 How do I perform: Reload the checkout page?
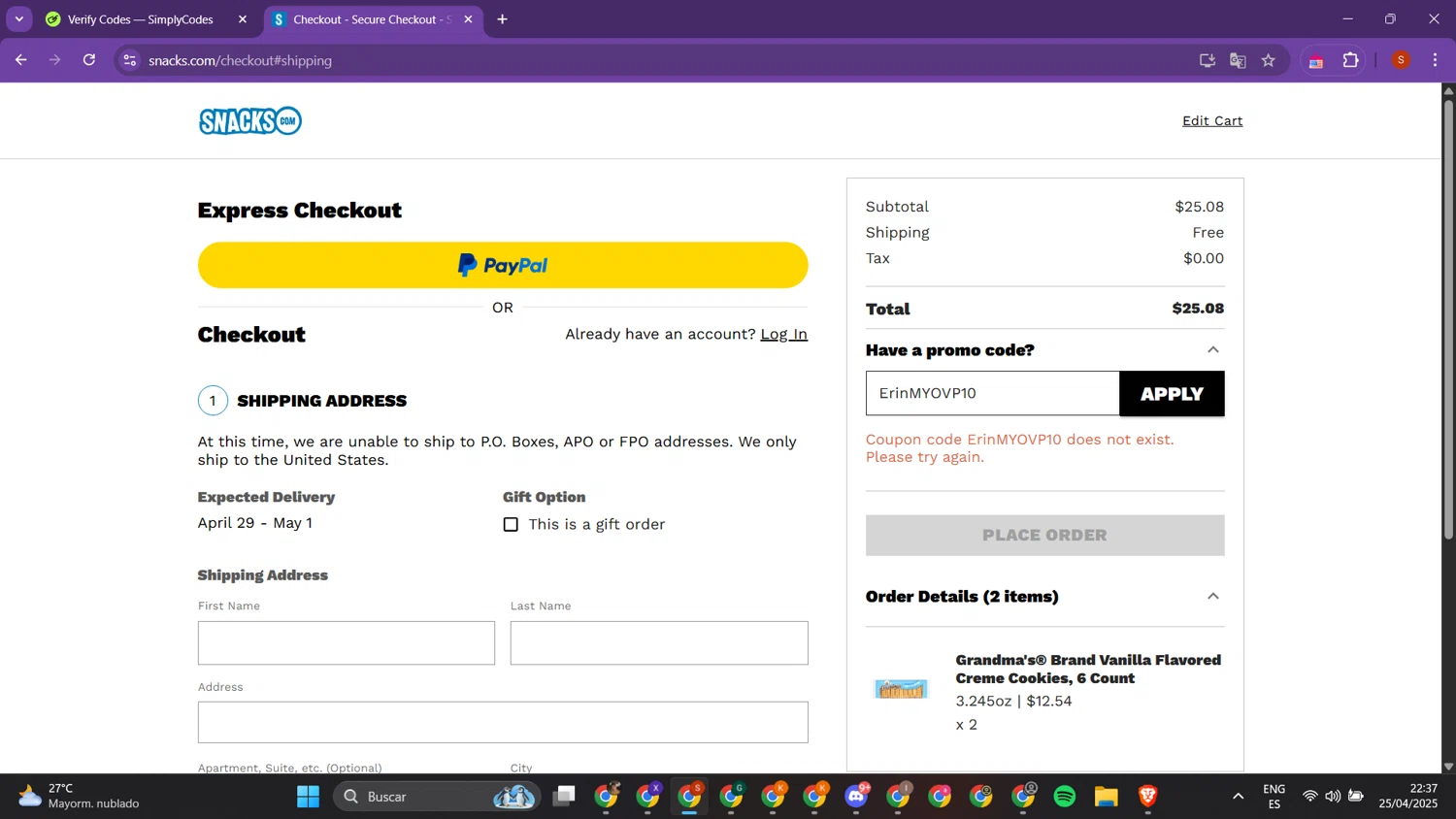click(89, 60)
